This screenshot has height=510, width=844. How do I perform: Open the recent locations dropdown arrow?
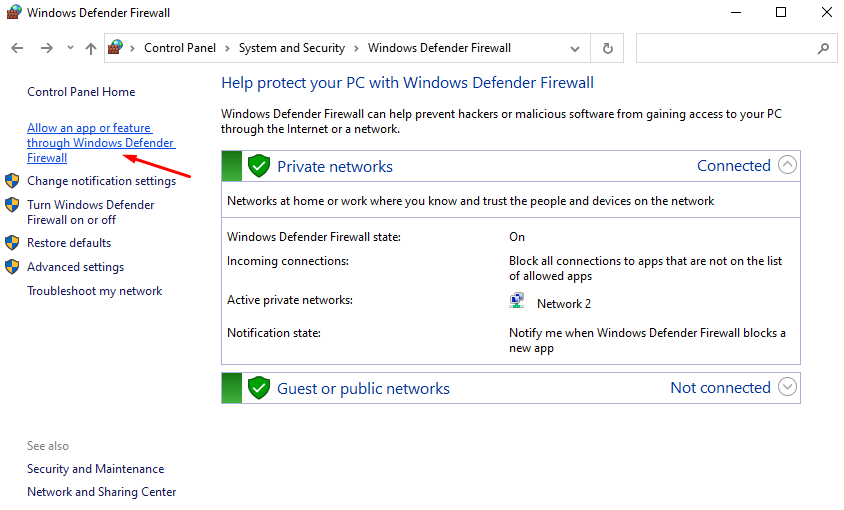(70, 48)
